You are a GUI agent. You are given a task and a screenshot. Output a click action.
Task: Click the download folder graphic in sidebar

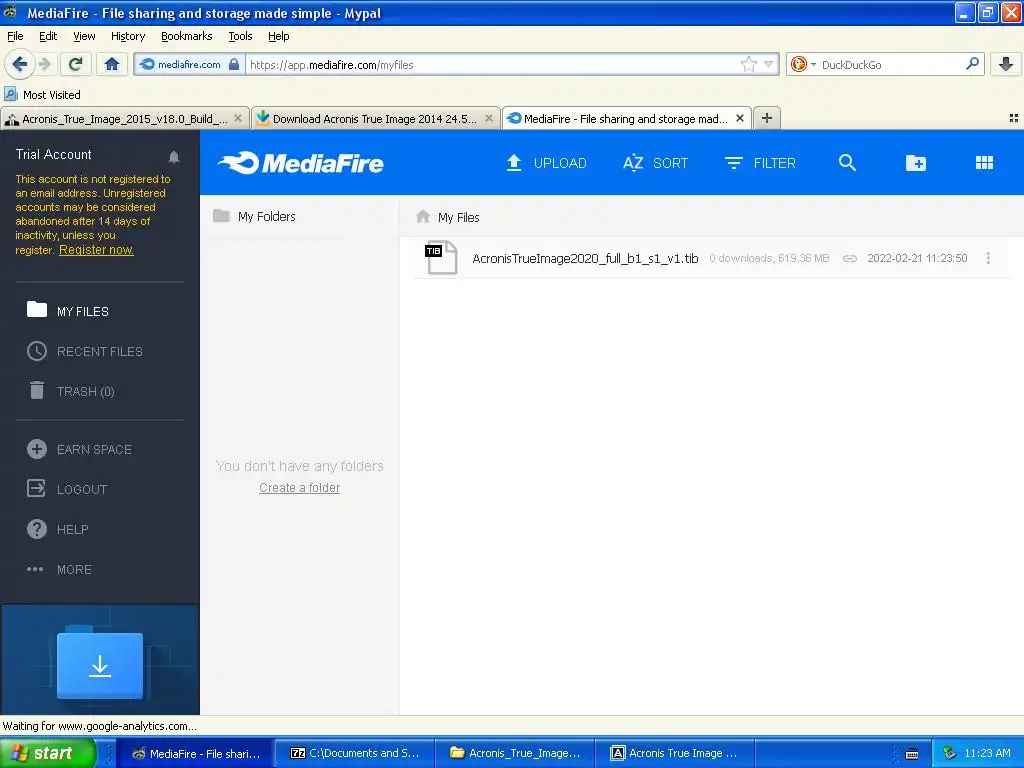coord(99,664)
